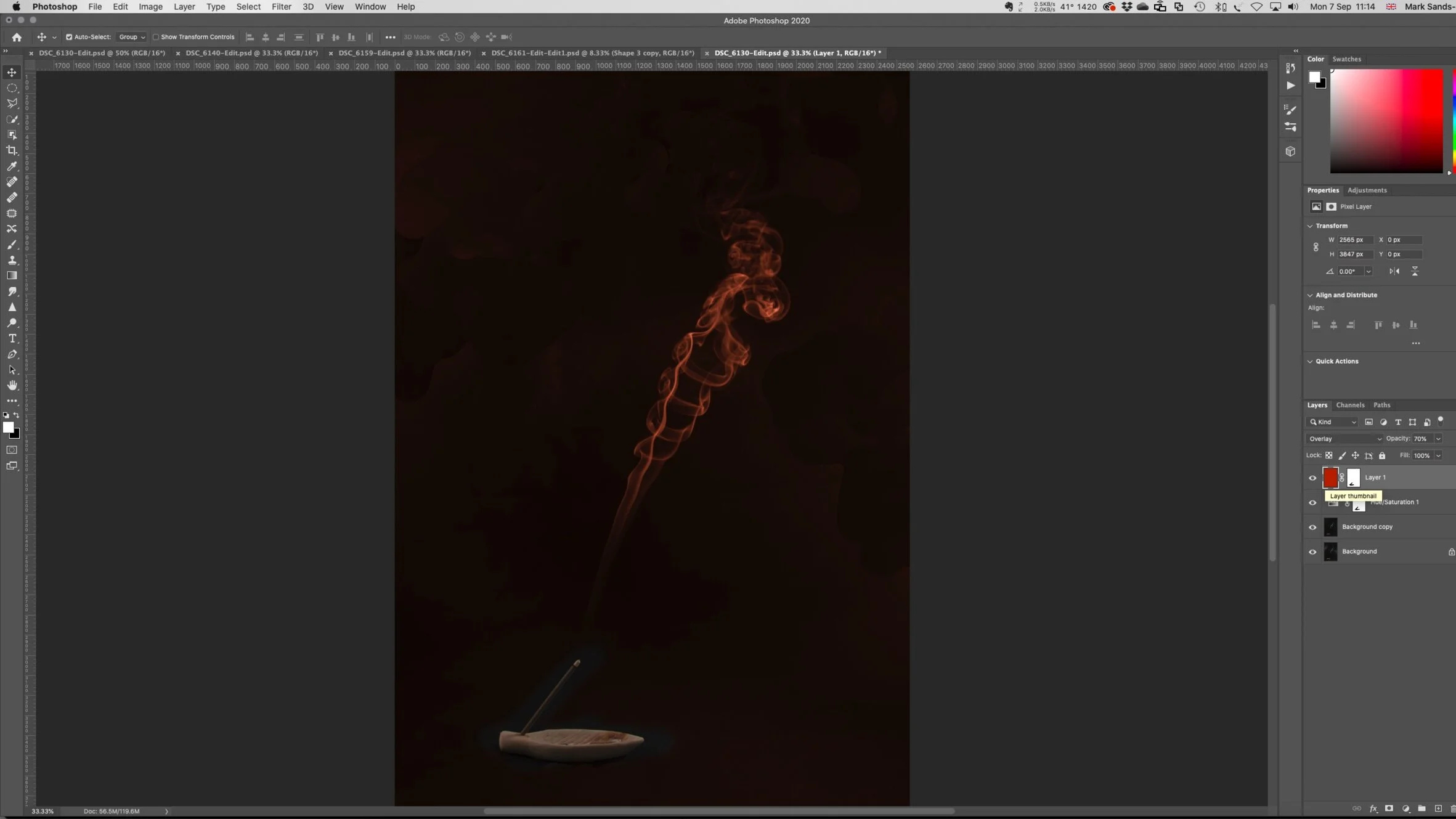
Task: Click the flip horizontal icon in Properties
Action: point(1394,271)
